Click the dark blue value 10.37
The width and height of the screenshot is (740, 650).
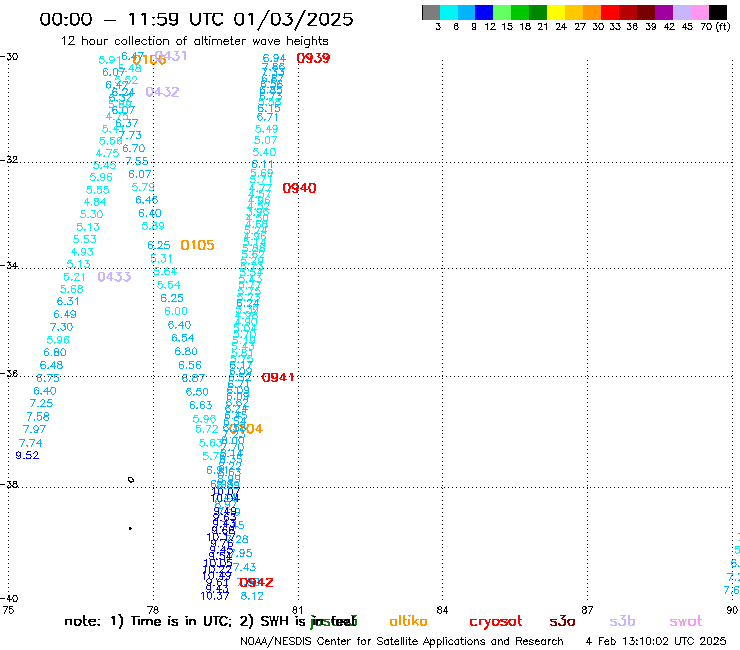[215, 596]
